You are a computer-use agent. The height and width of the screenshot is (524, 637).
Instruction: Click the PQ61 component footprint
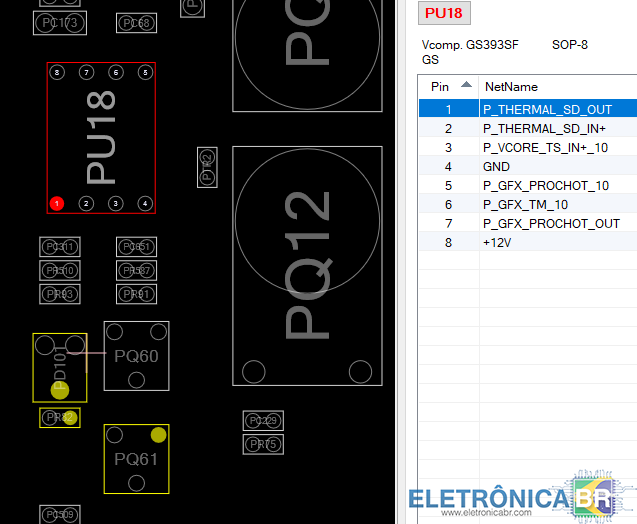[x=136, y=460]
